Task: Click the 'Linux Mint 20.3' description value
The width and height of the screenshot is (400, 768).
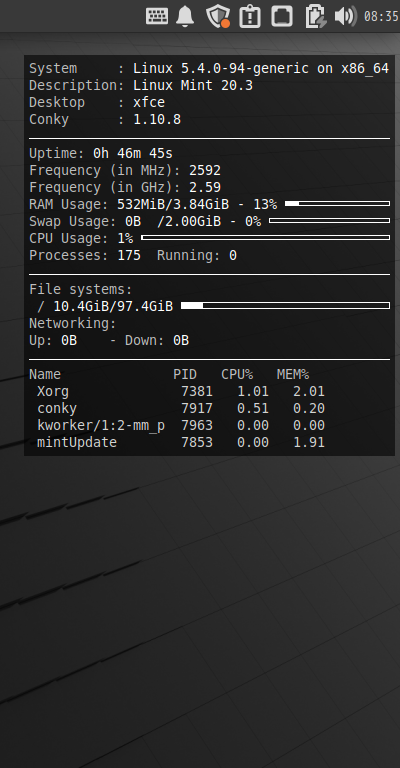Action: tap(193, 86)
